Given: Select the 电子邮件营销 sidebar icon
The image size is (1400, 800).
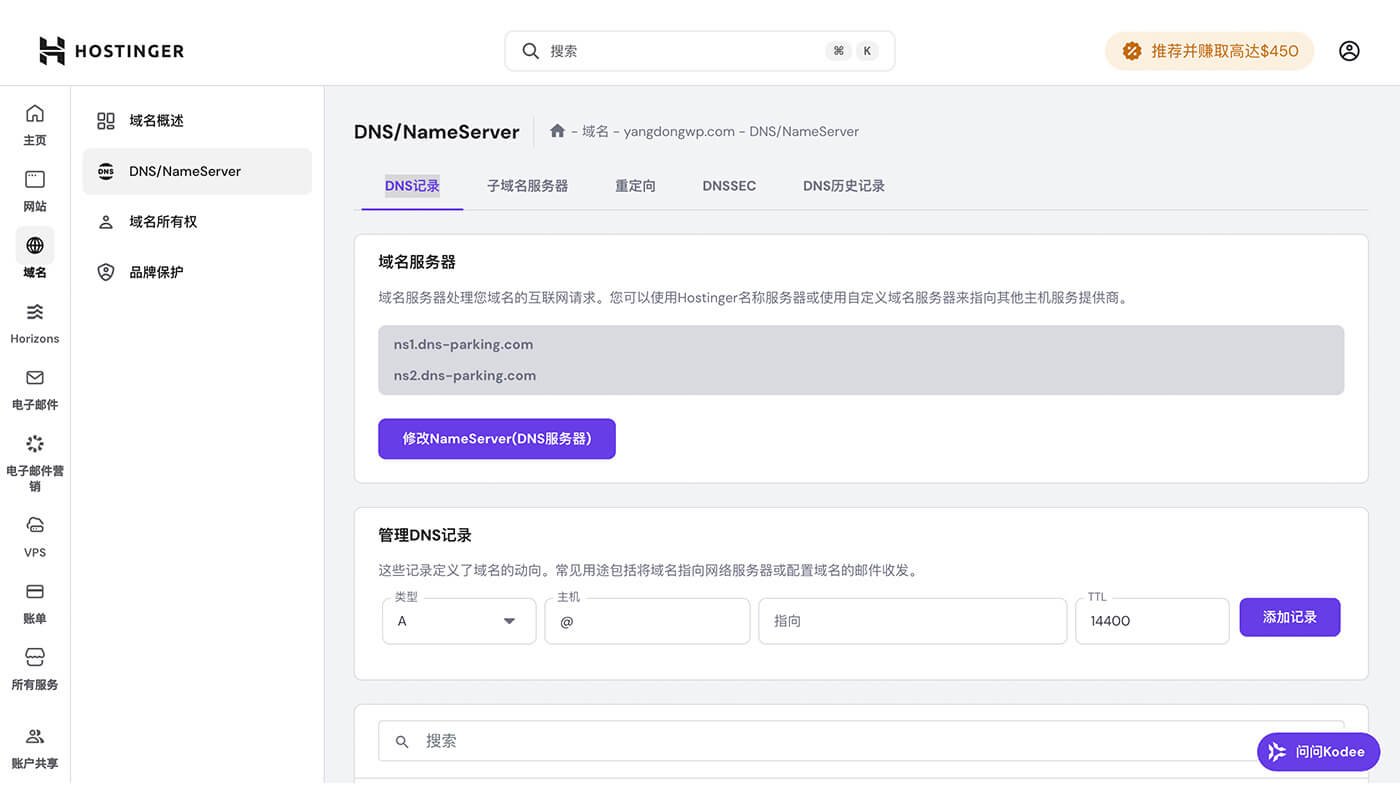Looking at the screenshot, I should pyautogui.click(x=35, y=443).
